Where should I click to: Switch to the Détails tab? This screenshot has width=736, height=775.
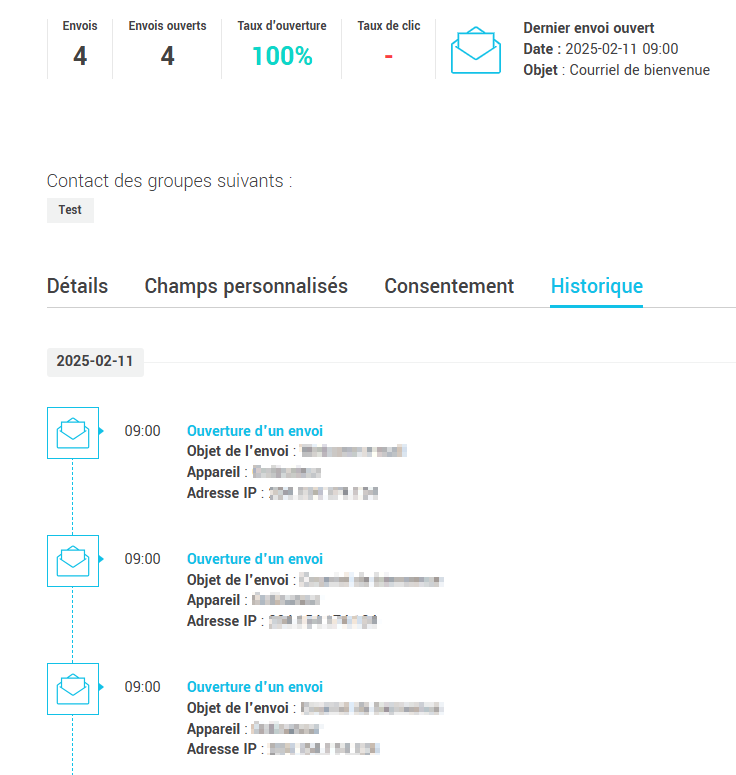[77, 286]
